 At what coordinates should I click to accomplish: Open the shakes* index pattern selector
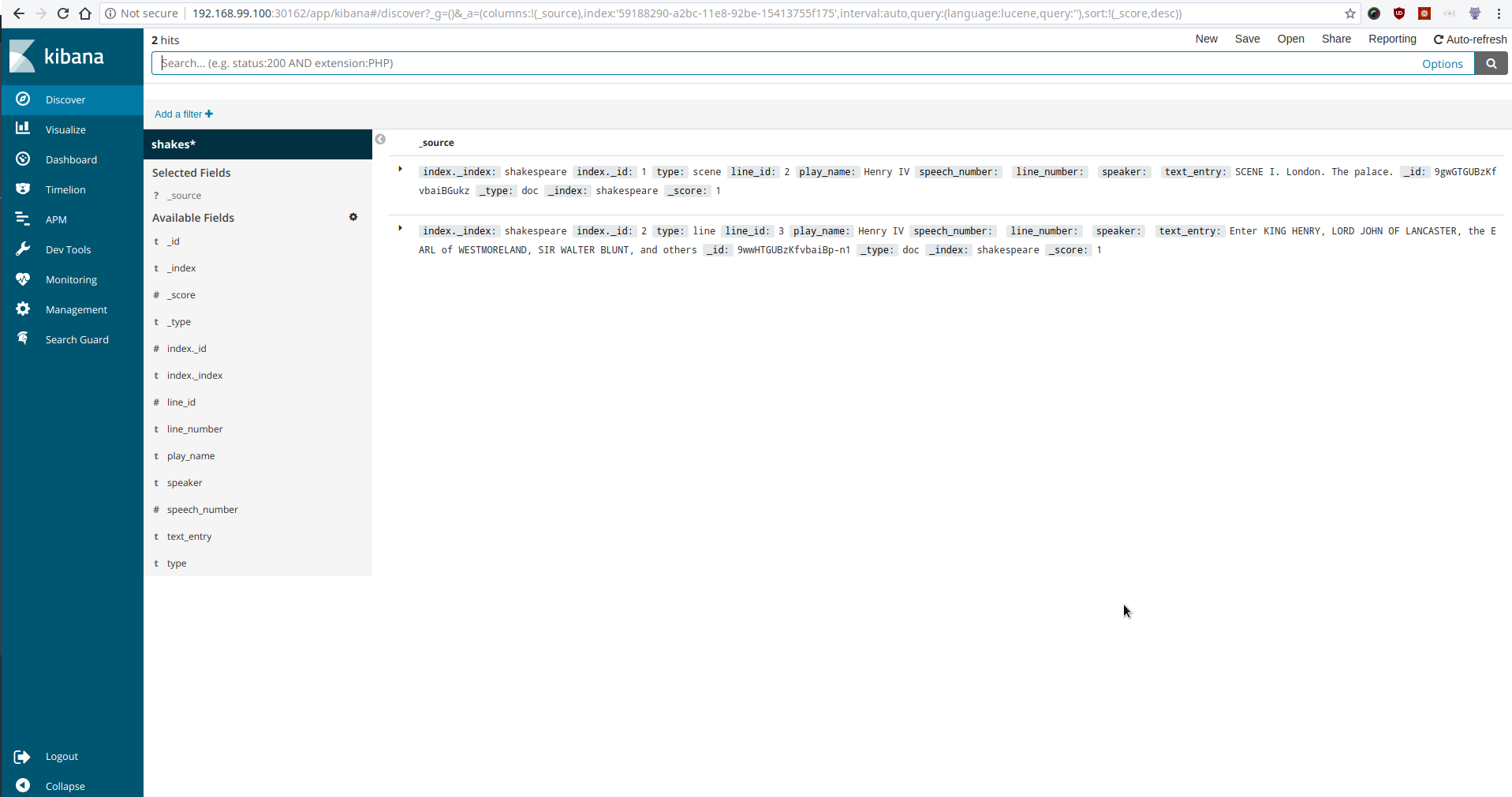(257, 144)
